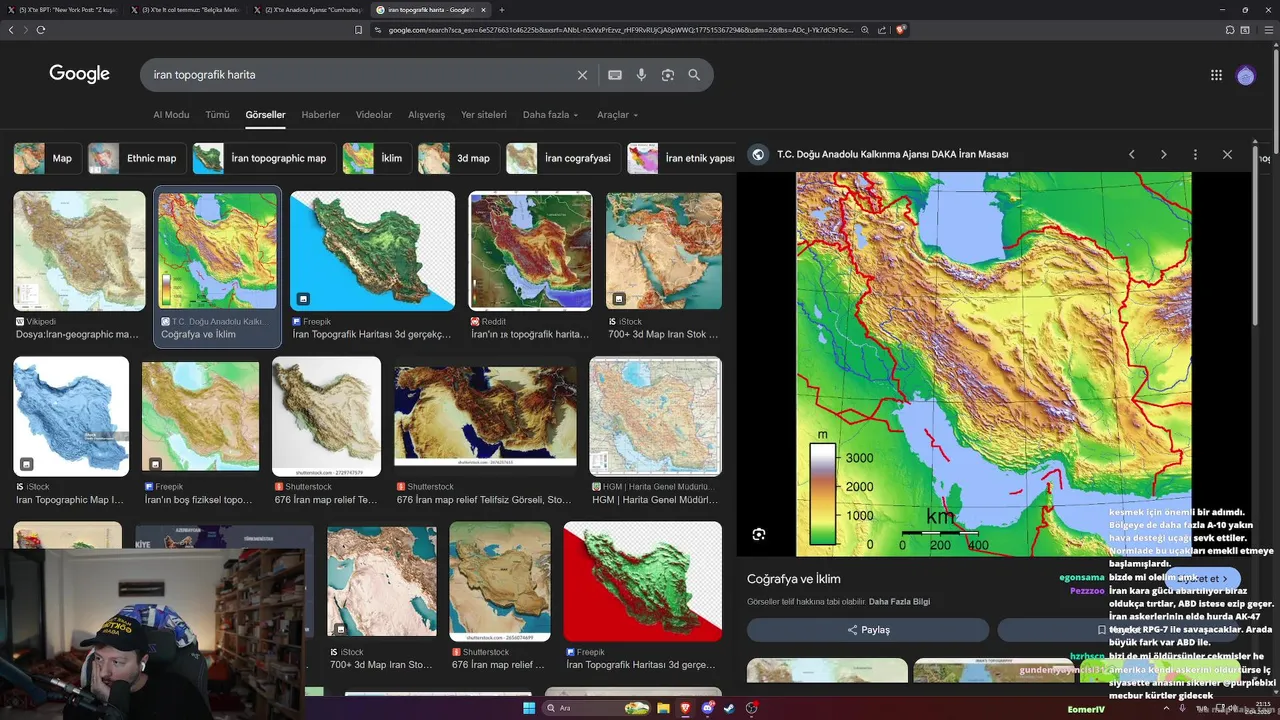Image resolution: width=1280 pixels, height=720 pixels.
Task: Click the Coğrafya ve İklim title in preview
Action: tap(793, 579)
